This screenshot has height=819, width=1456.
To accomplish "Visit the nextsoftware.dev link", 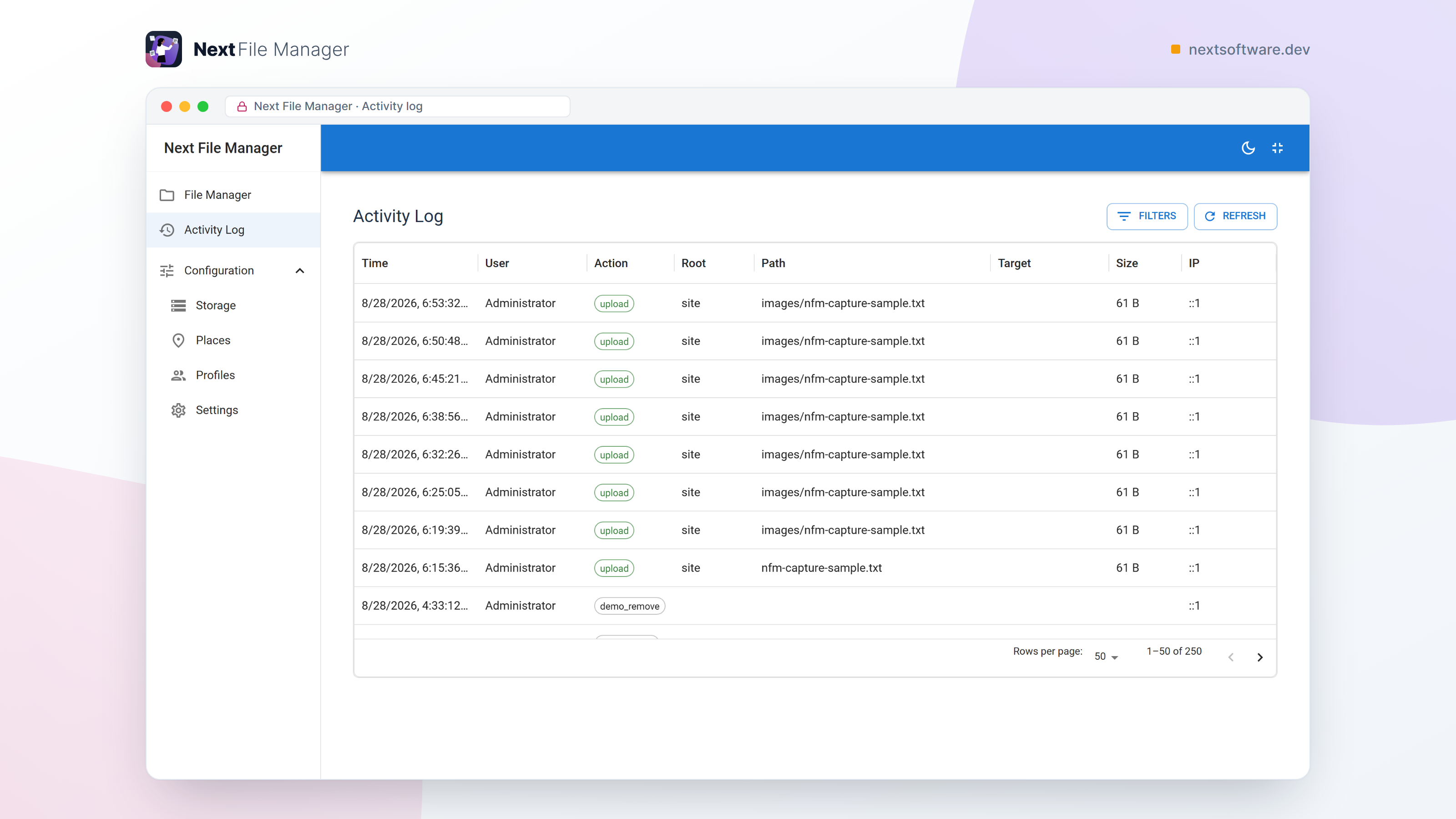I will click(x=1249, y=50).
